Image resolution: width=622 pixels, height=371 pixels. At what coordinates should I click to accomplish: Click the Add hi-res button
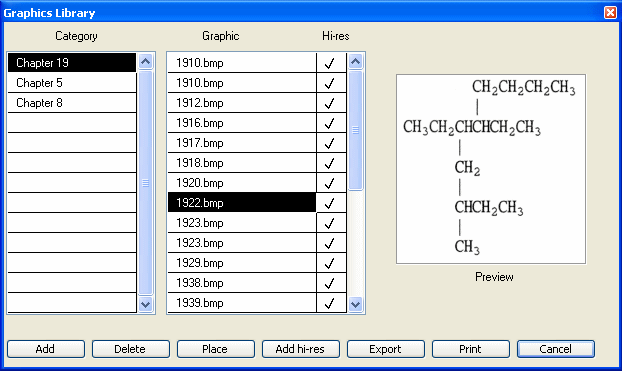click(300, 349)
